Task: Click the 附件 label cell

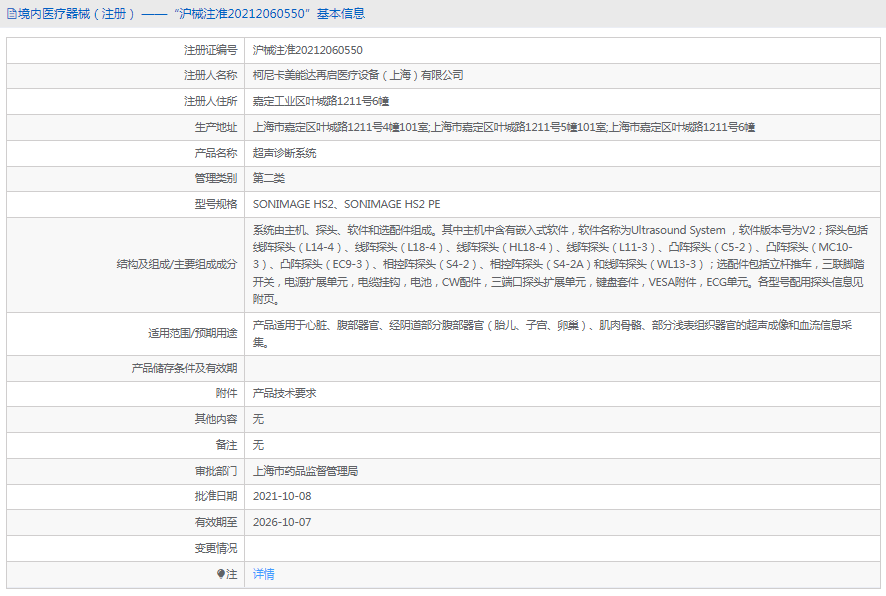Action: tap(125, 394)
